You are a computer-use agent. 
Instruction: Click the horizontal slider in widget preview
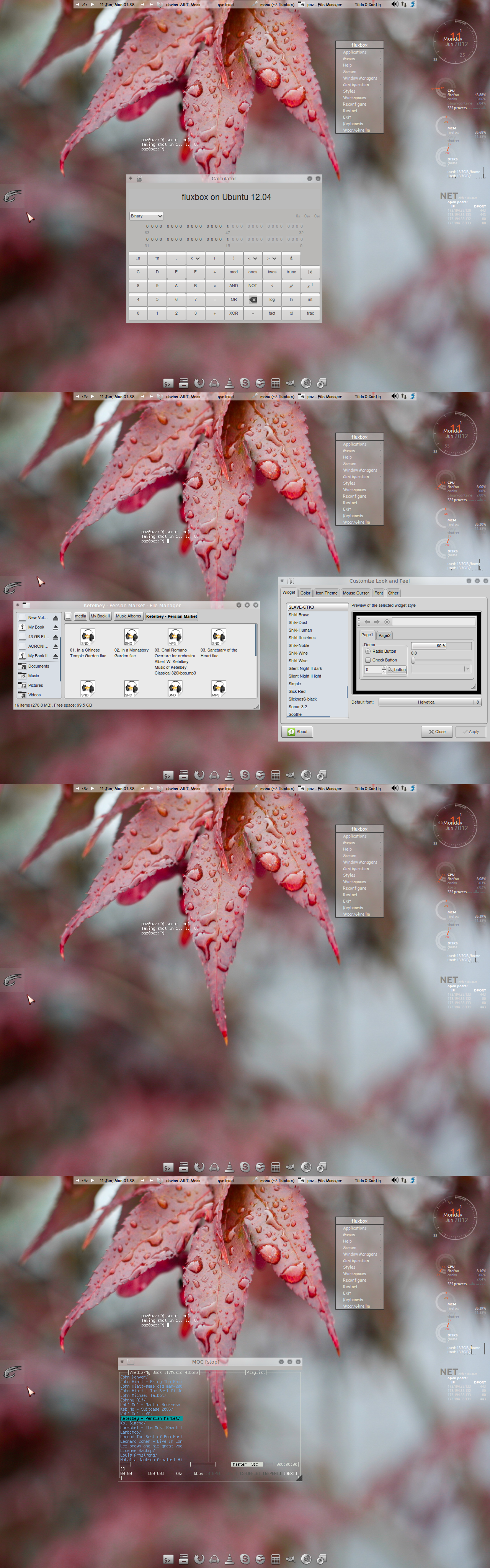click(x=441, y=660)
